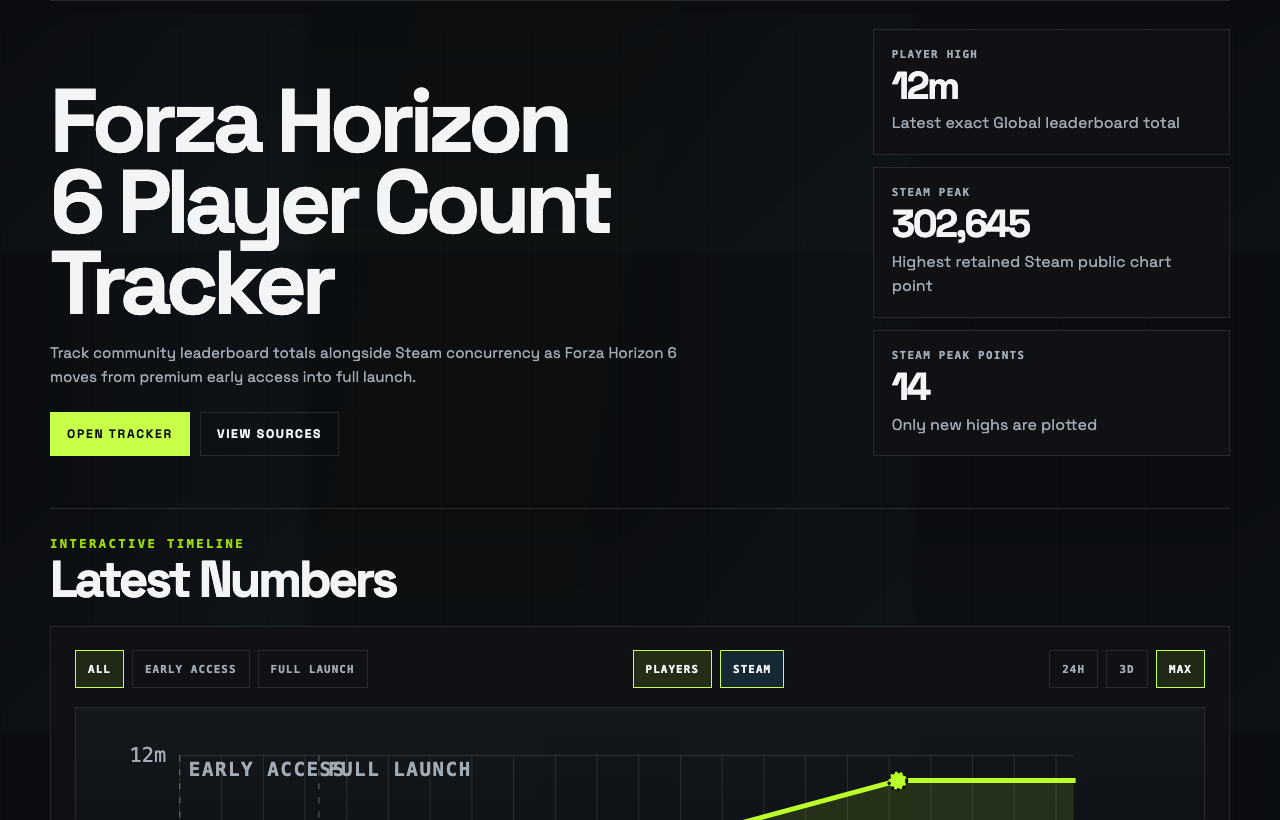Click 'Highest retained Steam public chart point' text
1280x820 pixels.
pos(1031,273)
